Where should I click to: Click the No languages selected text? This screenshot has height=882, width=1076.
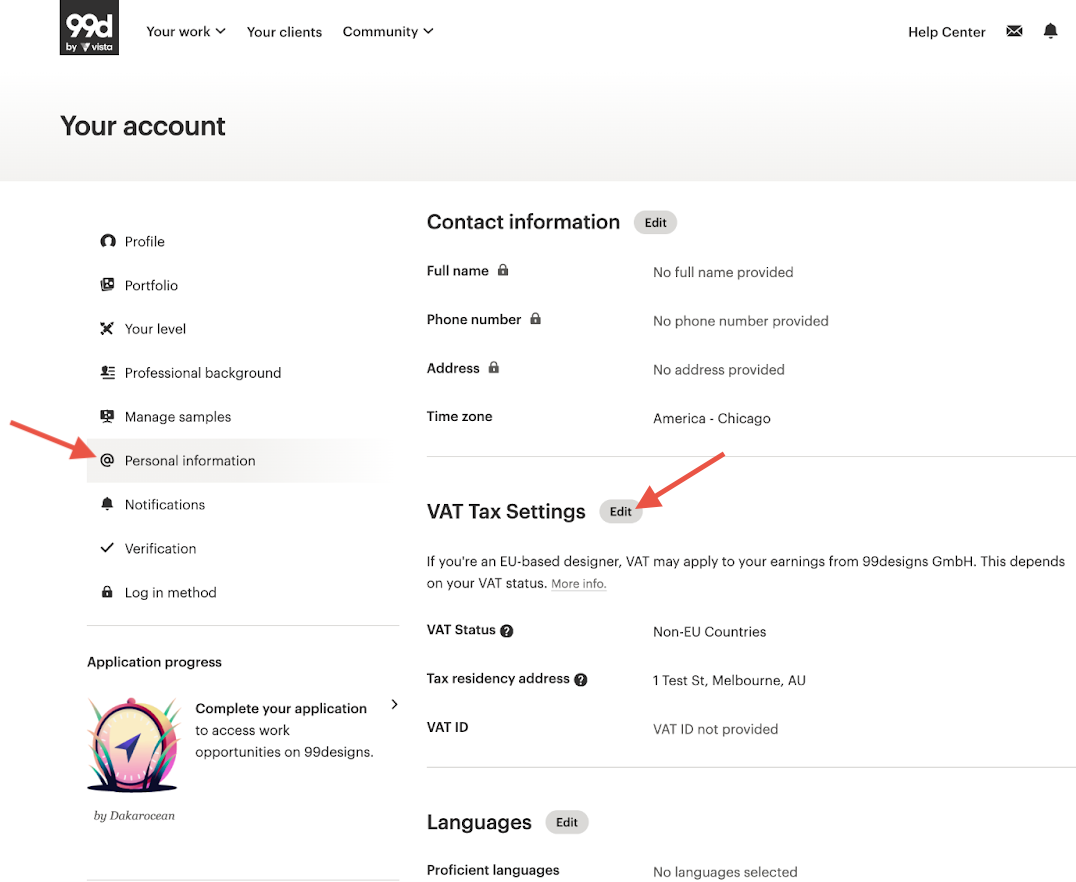[725, 872]
